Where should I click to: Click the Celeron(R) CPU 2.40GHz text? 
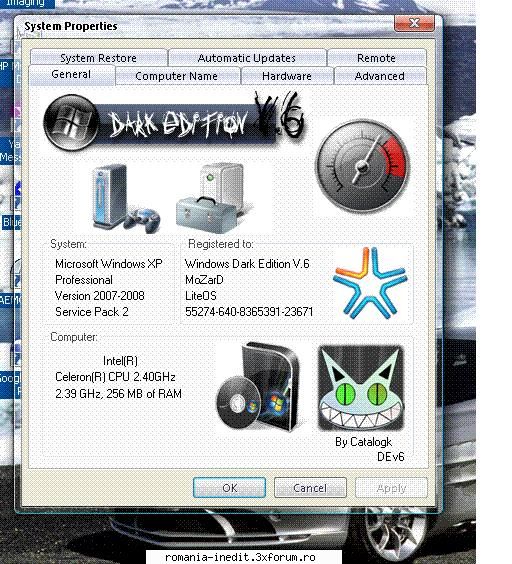coord(115,377)
